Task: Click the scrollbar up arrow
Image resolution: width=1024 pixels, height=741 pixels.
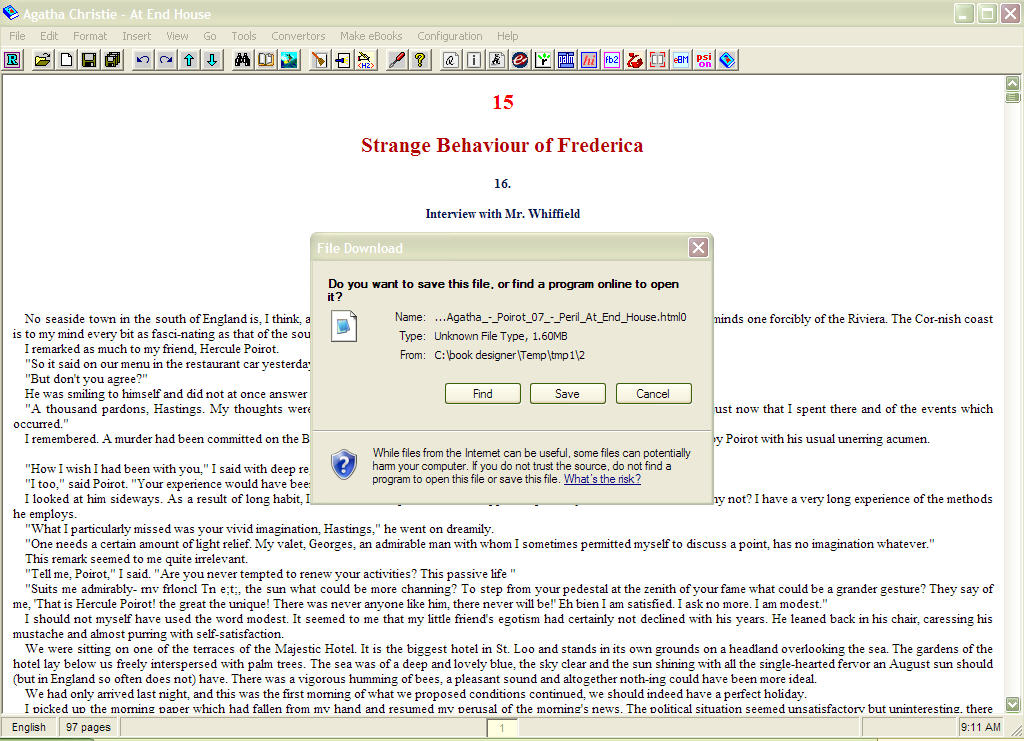Action: [1012, 83]
